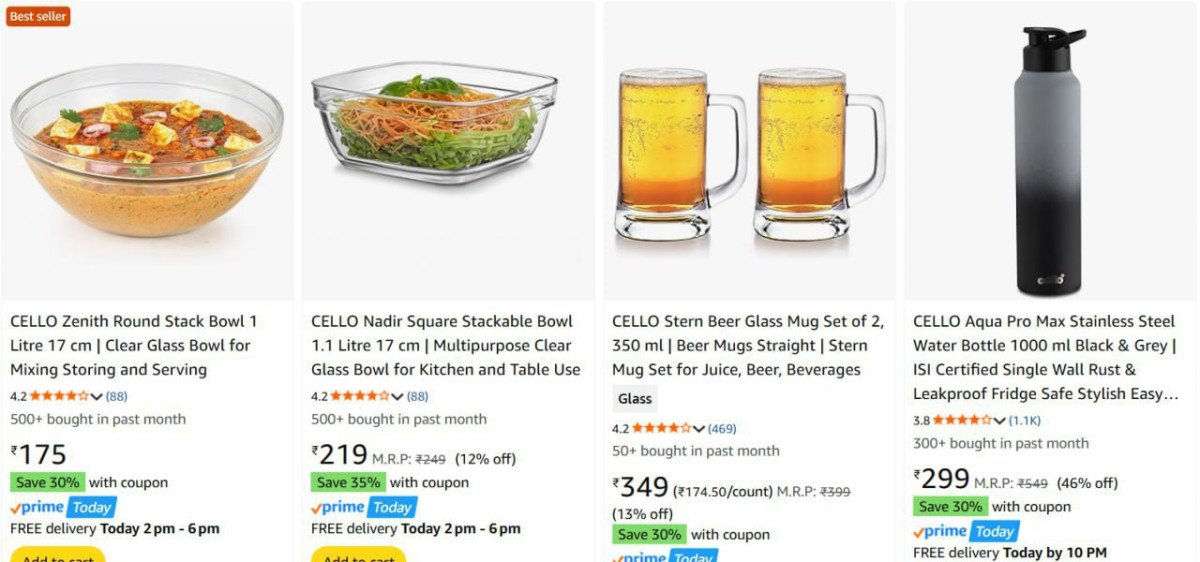This screenshot has width=1200, height=562.
Task: Open Nadir Square Stackable Bowl image
Action: click(434, 125)
